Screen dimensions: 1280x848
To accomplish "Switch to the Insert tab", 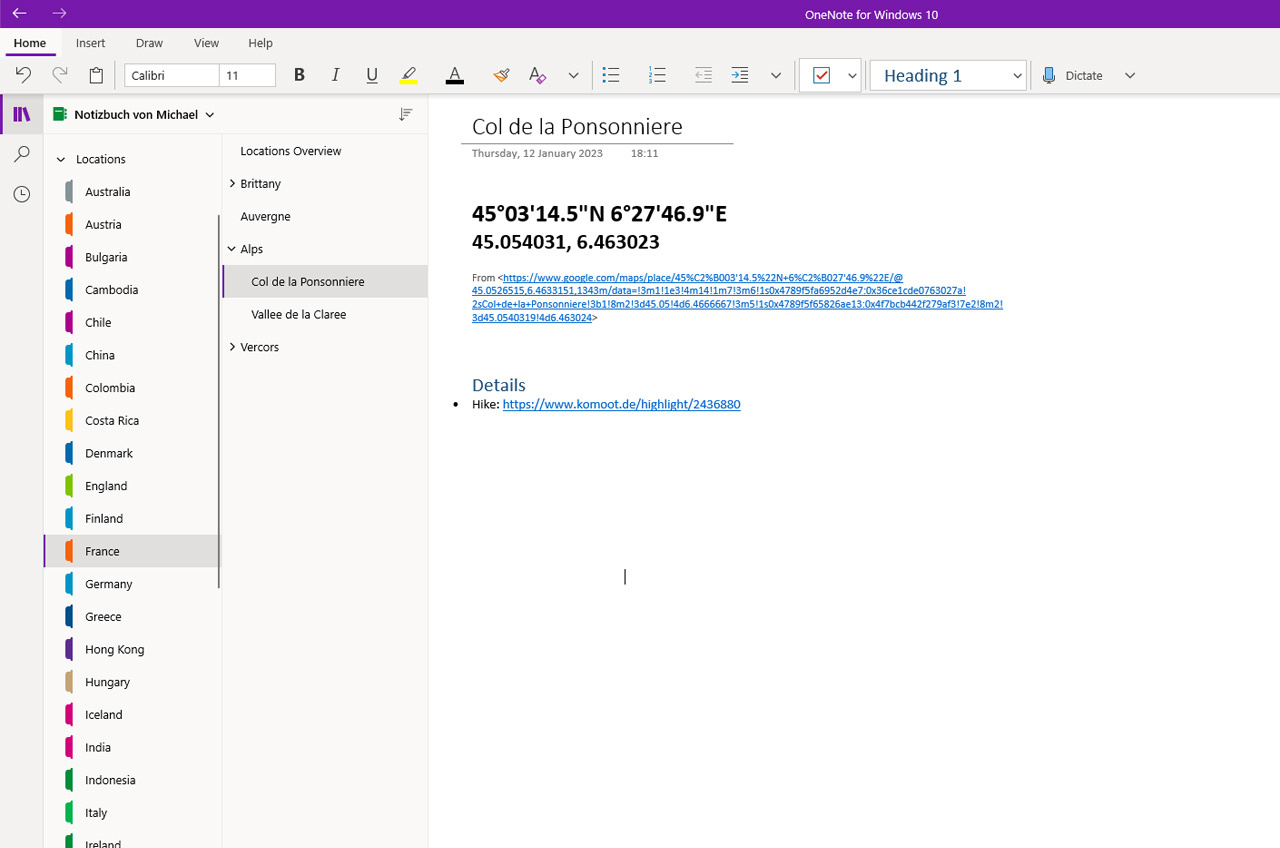I will coord(91,43).
